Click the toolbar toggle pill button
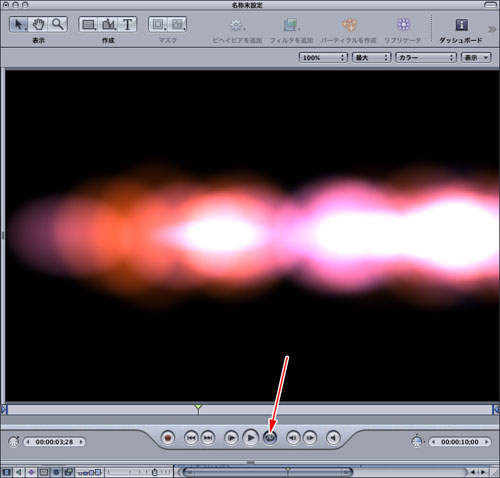 (491, 5)
